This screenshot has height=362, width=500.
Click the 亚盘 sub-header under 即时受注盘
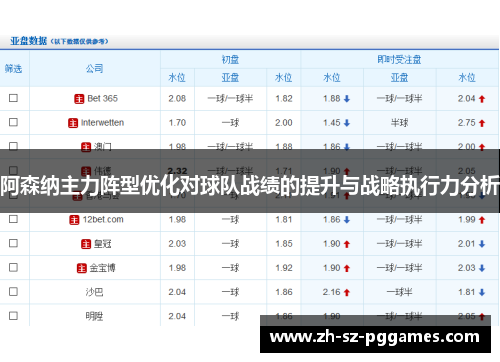click(x=399, y=78)
